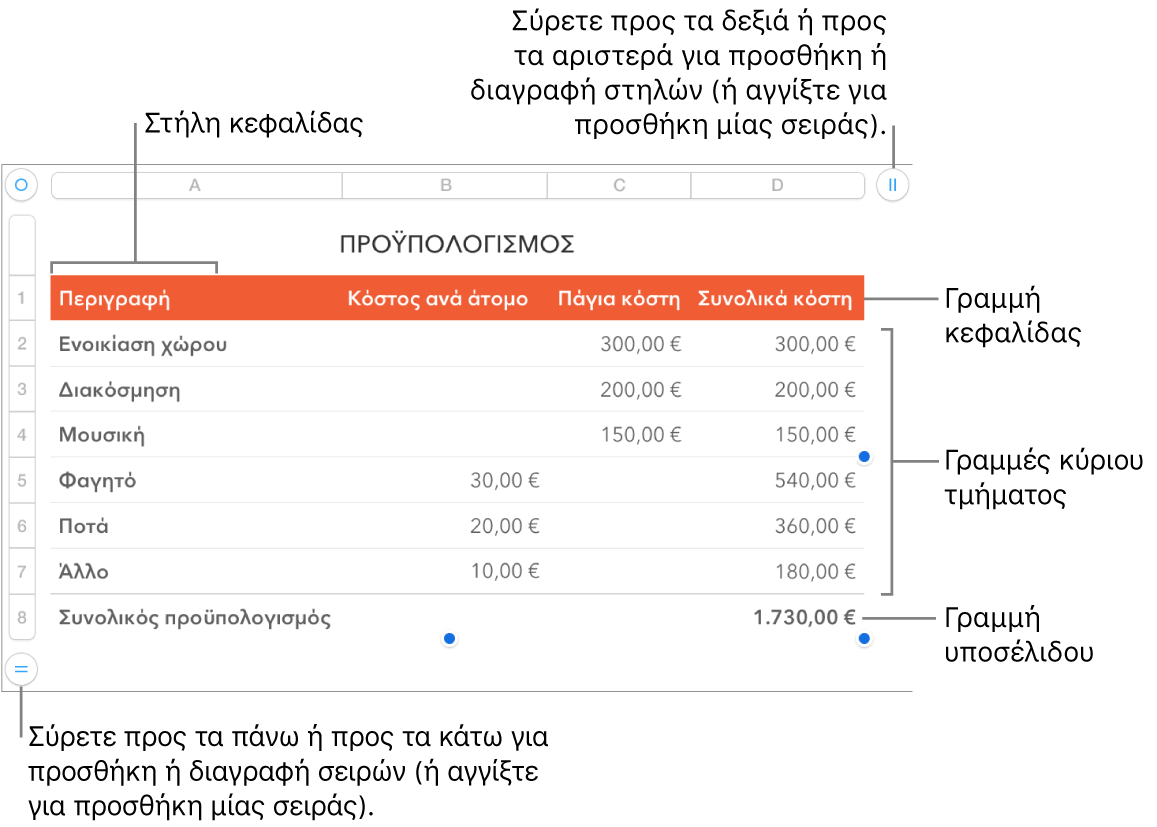
Task: Select the Συνολικός προϋπολογισμός footer cell
Action: [196, 617]
